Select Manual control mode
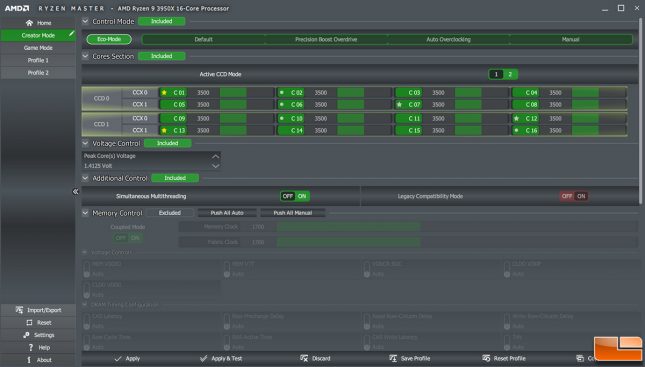This screenshot has width=645, height=367. [571, 39]
